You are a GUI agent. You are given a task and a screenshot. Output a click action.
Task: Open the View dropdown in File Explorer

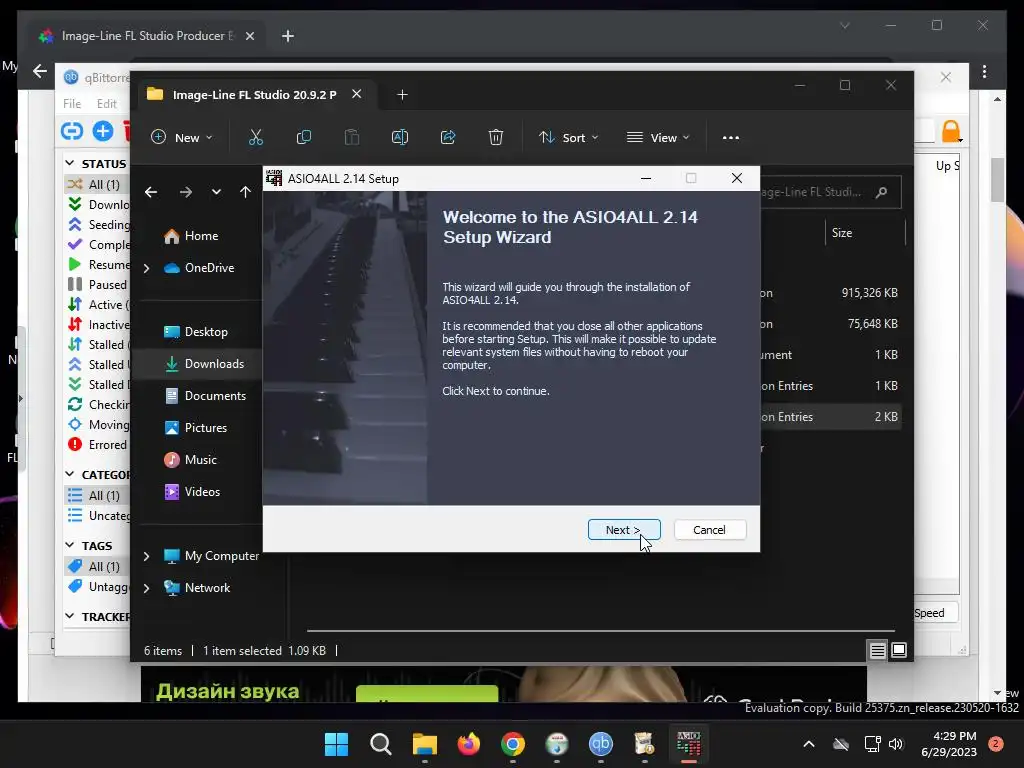coord(658,138)
